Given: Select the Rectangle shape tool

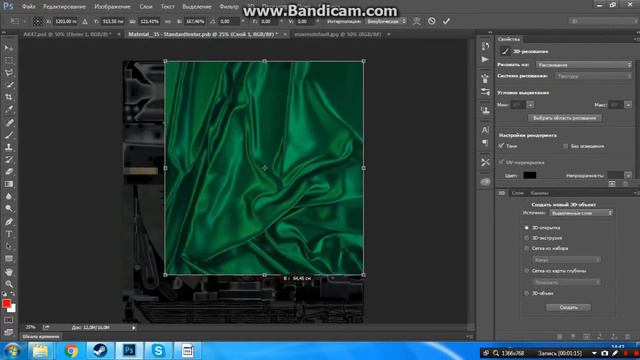Looking at the screenshot, I should 9,259.
